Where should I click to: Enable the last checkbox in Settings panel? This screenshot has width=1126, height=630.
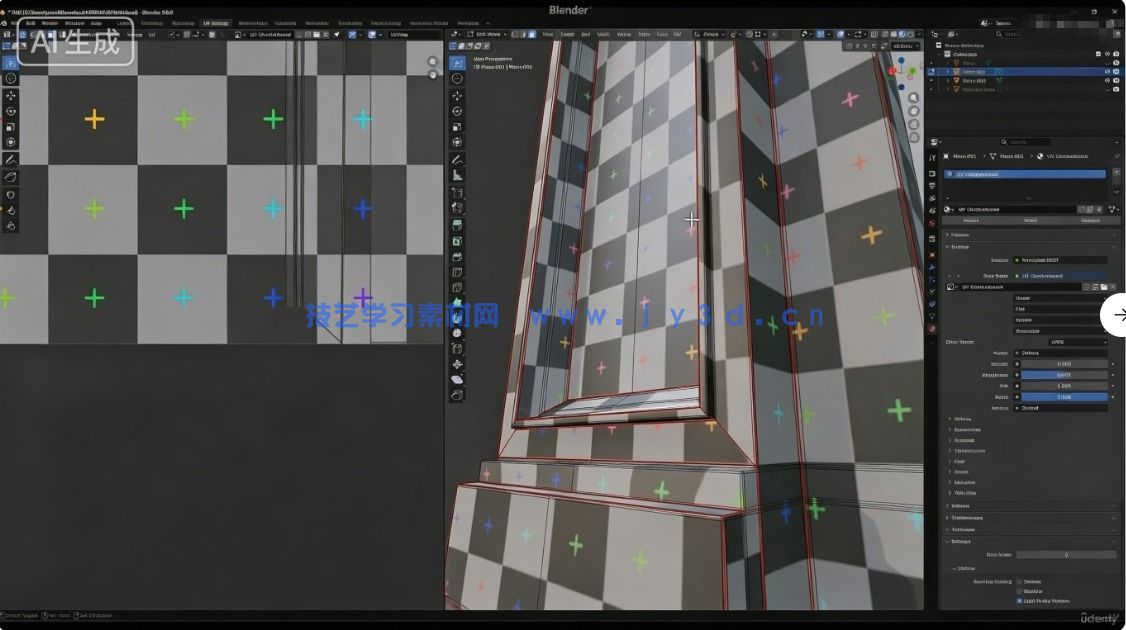click(1019, 601)
